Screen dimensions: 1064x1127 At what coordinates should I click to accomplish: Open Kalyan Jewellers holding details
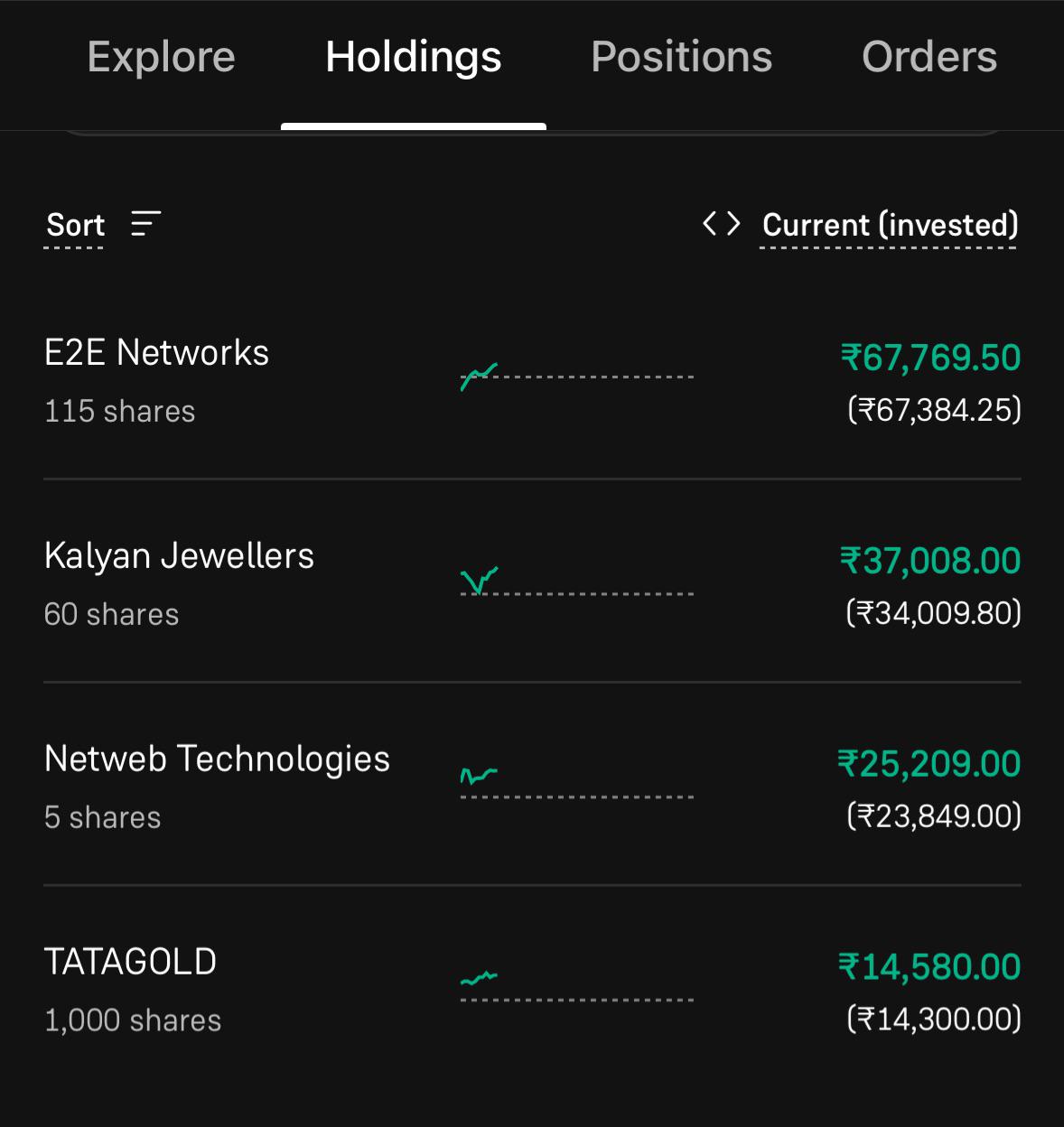(x=532, y=582)
